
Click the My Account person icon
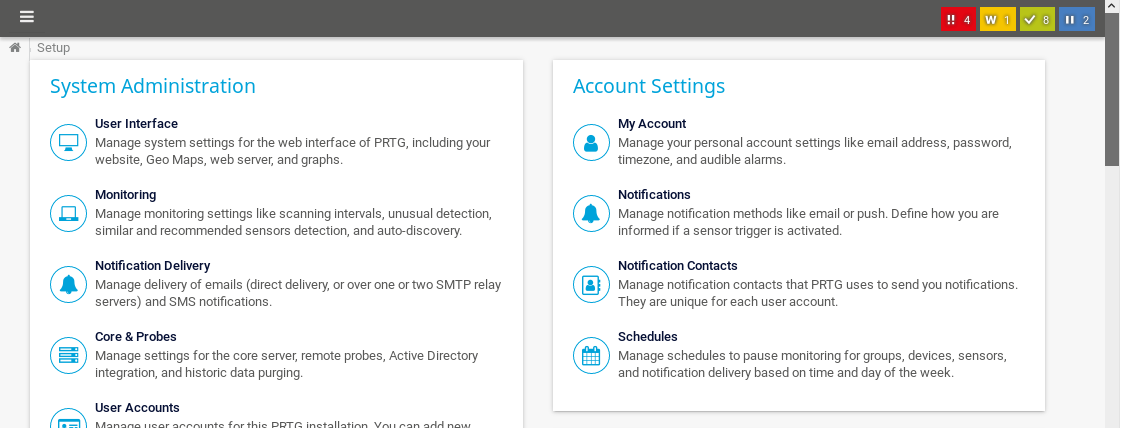(x=591, y=142)
